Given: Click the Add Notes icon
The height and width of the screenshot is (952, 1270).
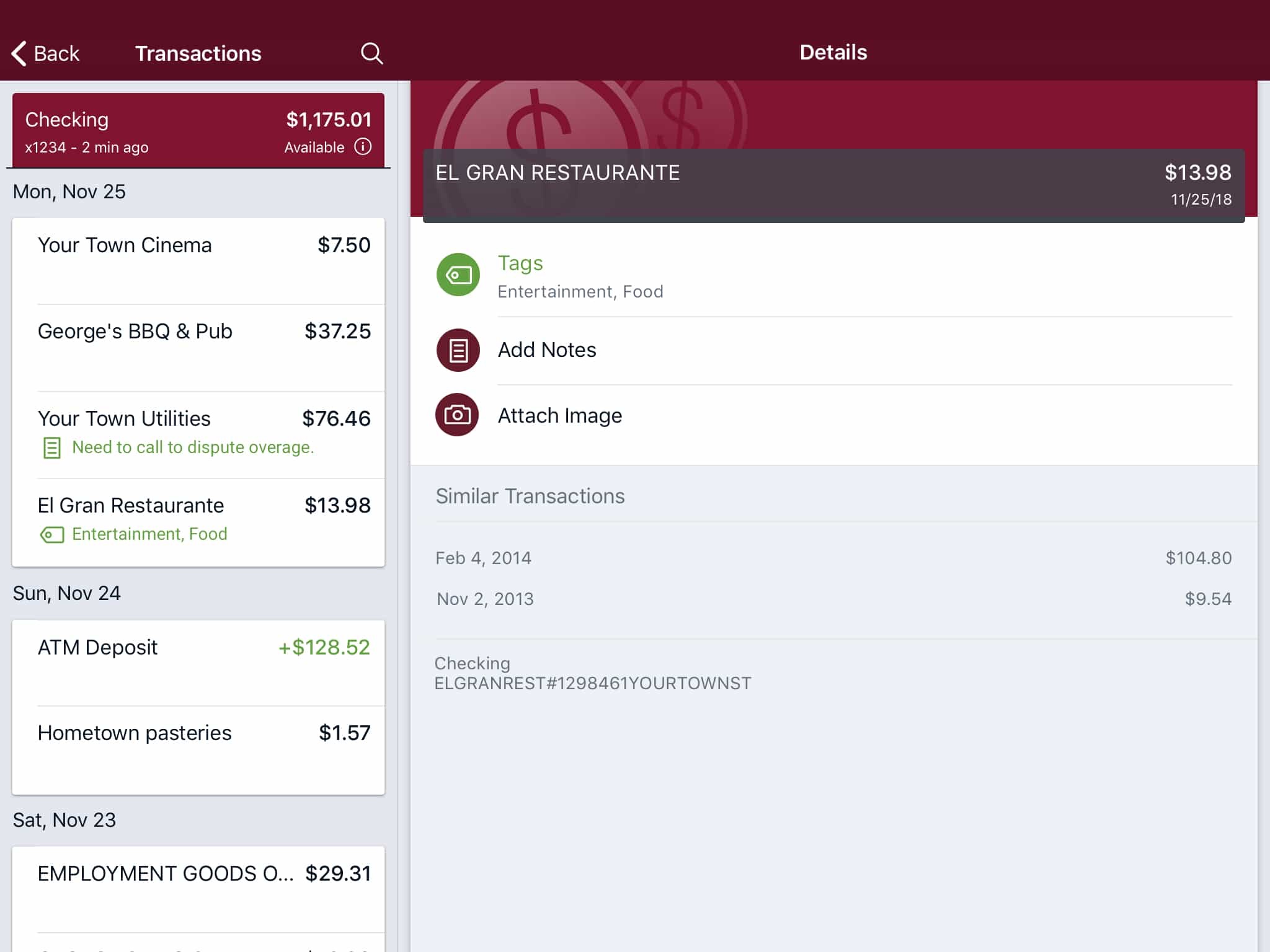Looking at the screenshot, I should (x=457, y=350).
